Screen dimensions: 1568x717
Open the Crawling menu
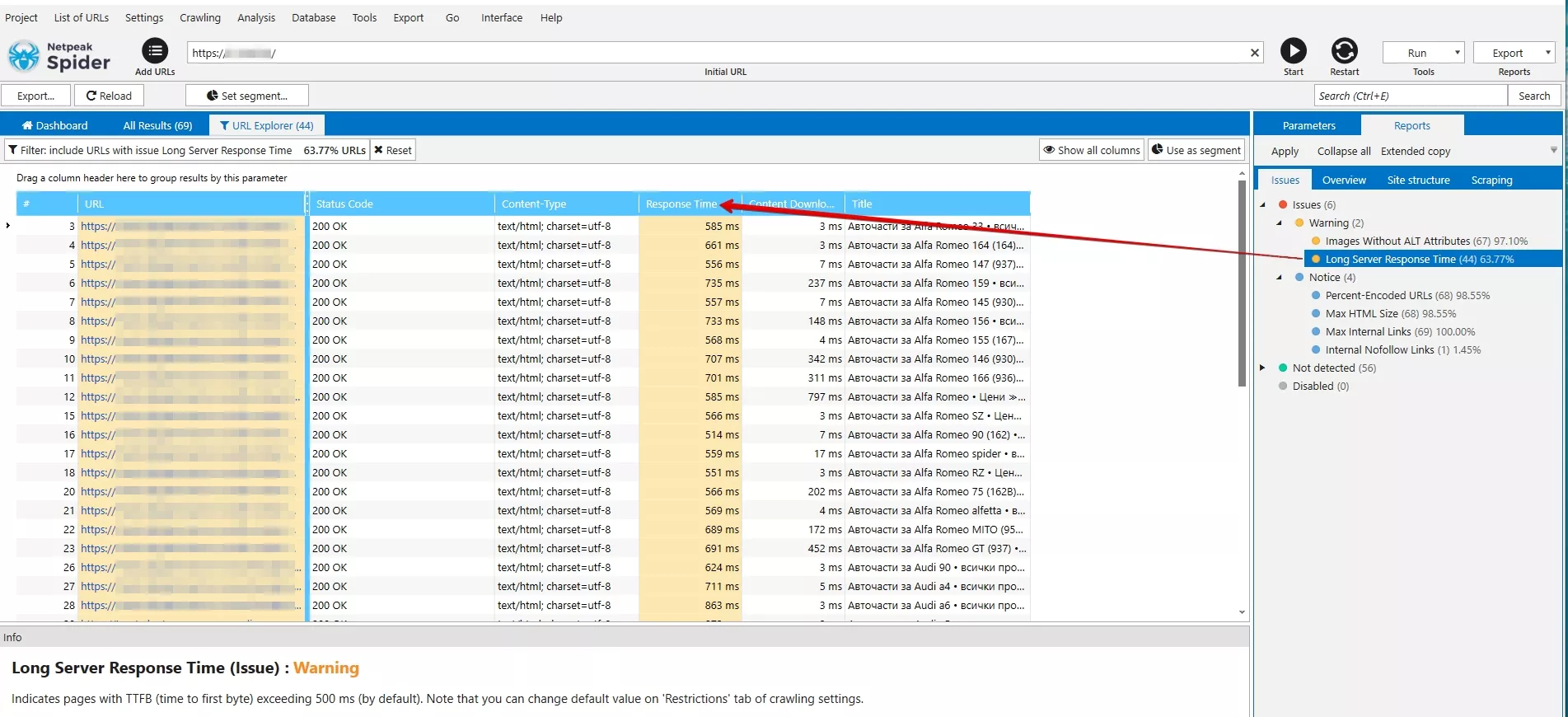click(x=200, y=17)
